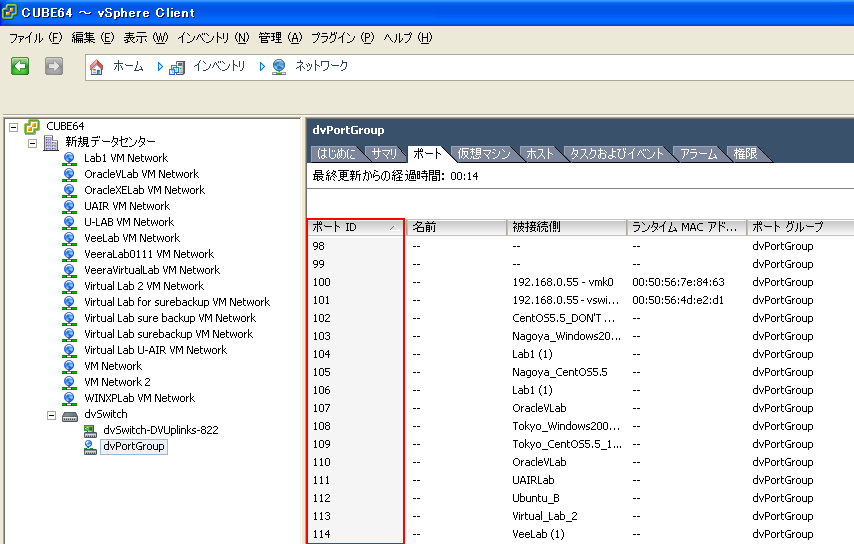Click the ランタイム MAC アド... column header
The width and height of the screenshot is (854, 544).
[x=686, y=227]
